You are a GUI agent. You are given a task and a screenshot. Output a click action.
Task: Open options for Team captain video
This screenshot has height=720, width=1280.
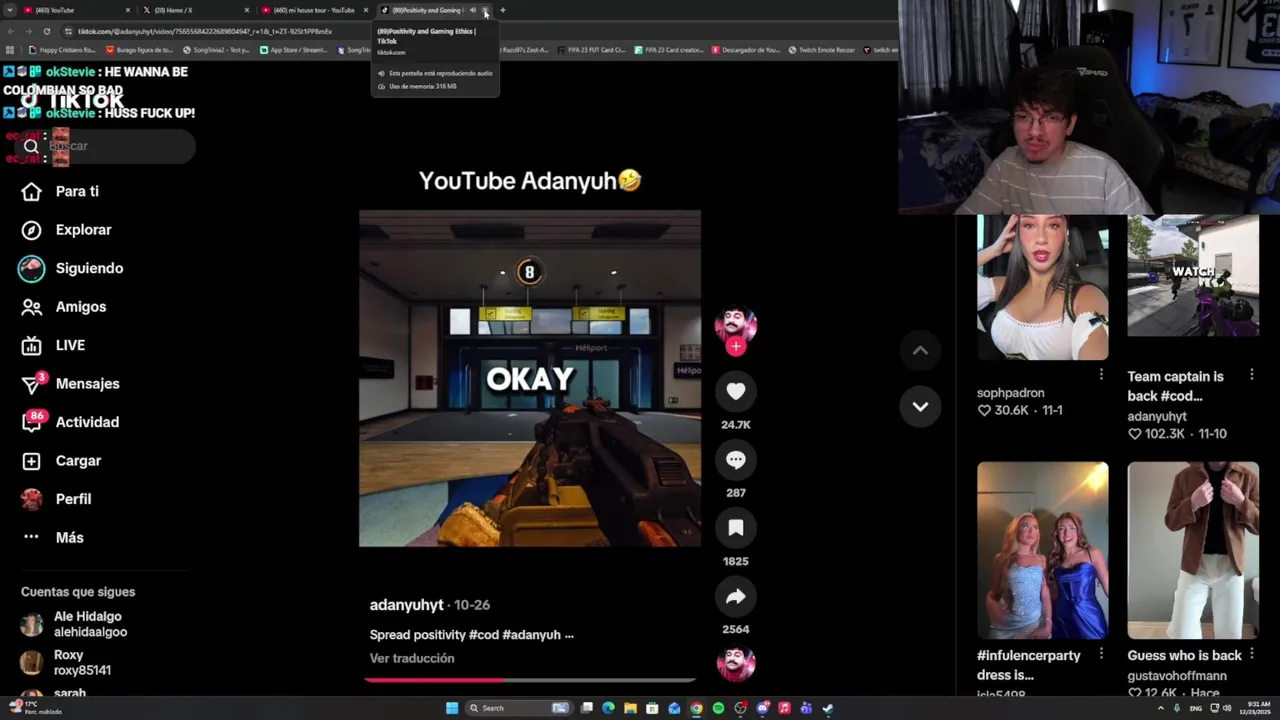[1252, 374]
